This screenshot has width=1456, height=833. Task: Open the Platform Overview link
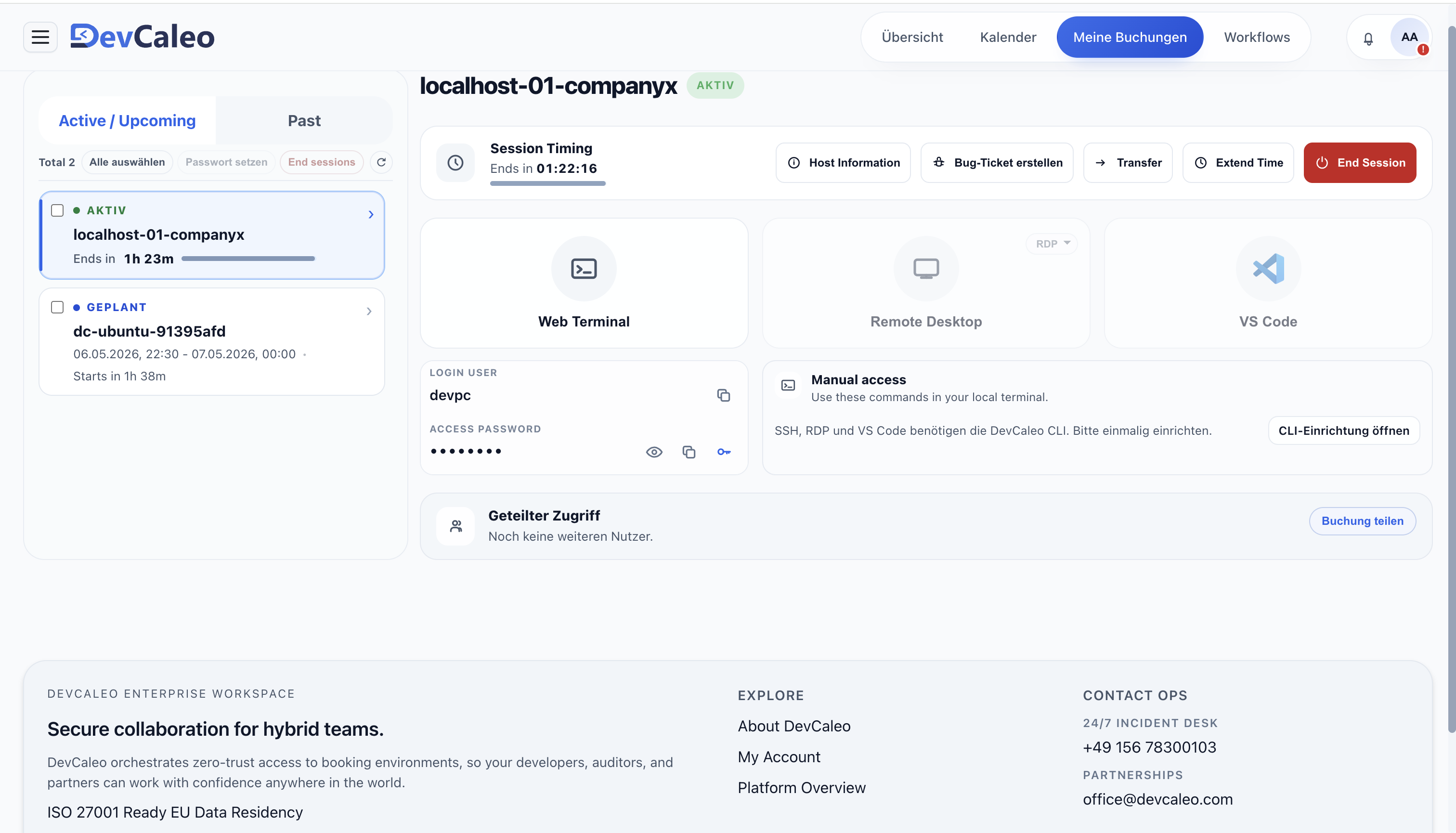(802, 788)
